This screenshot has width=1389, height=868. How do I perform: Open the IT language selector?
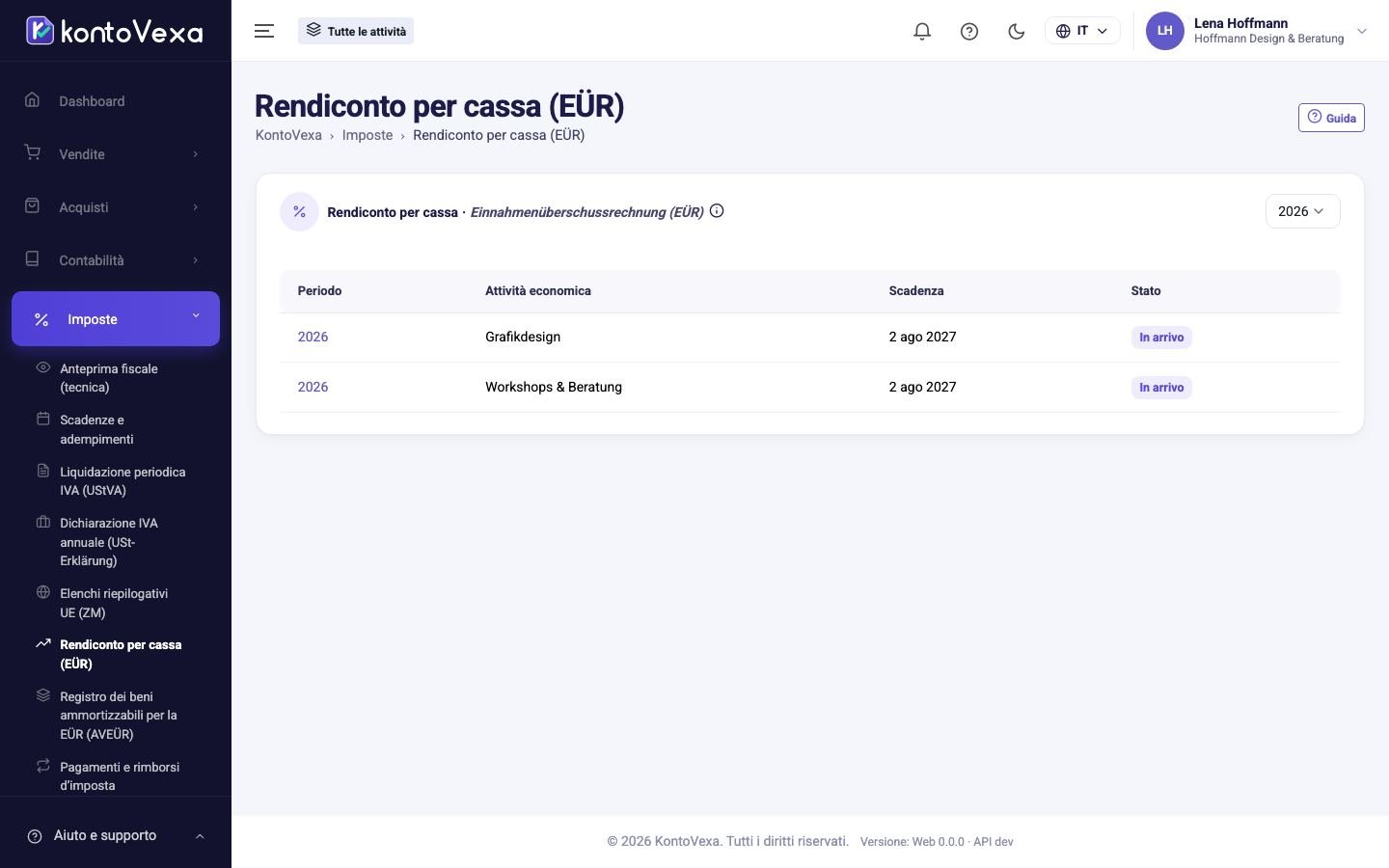tap(1082, 31)
